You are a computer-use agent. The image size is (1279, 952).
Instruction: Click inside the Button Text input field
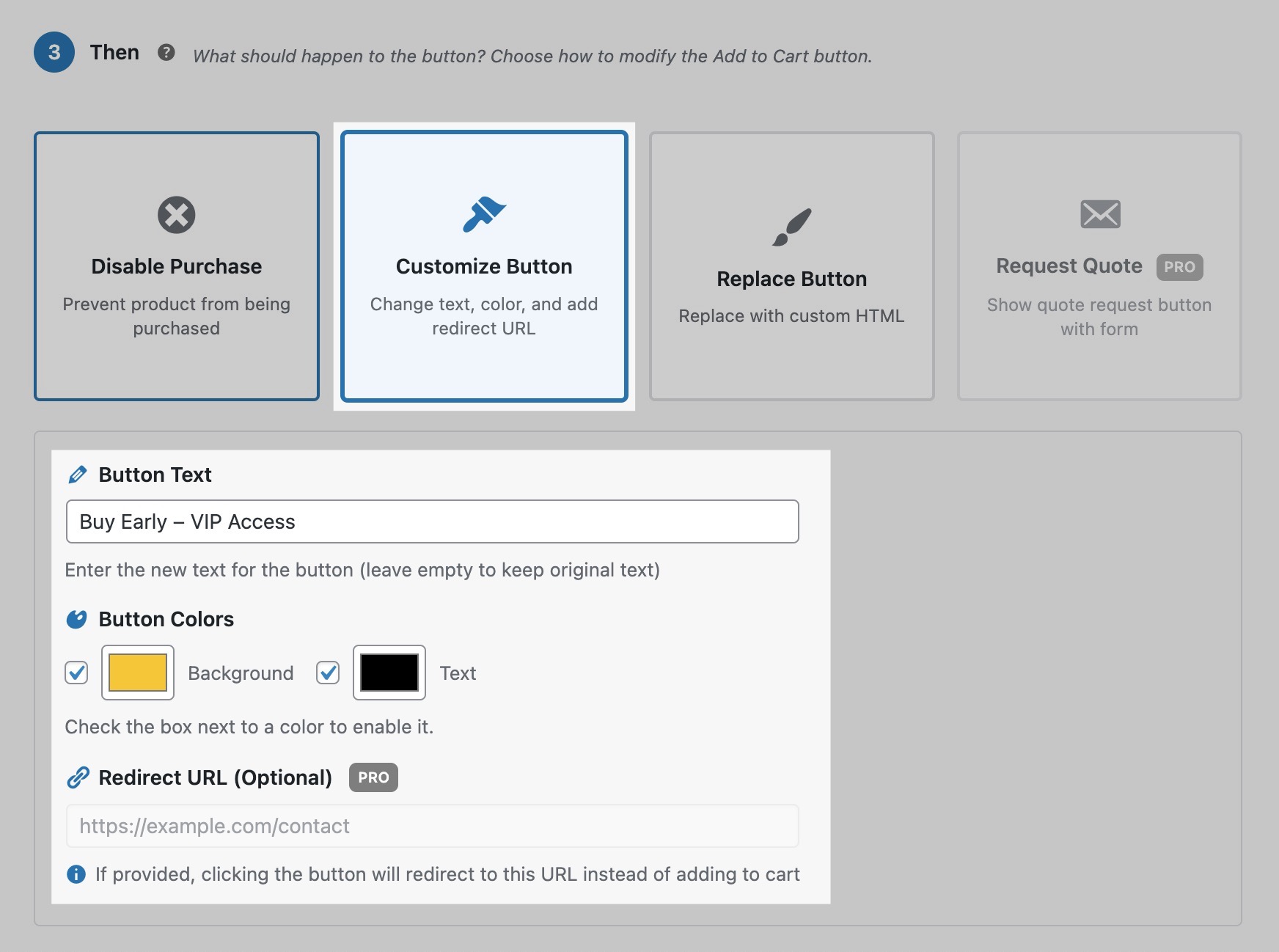click(431, 521)
